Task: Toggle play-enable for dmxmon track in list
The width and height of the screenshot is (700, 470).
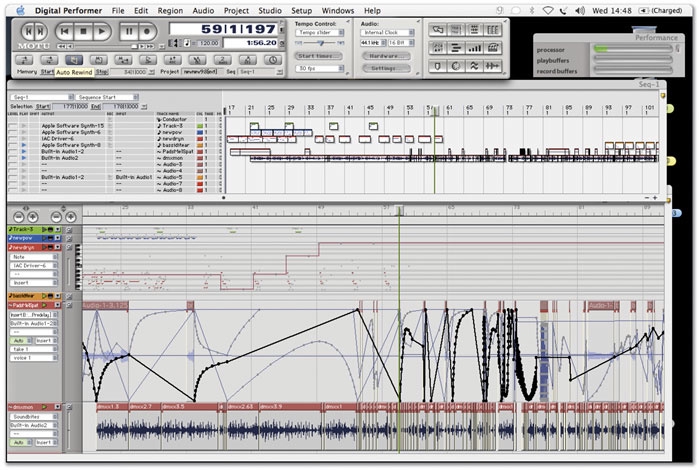Action: click(24, 158)
